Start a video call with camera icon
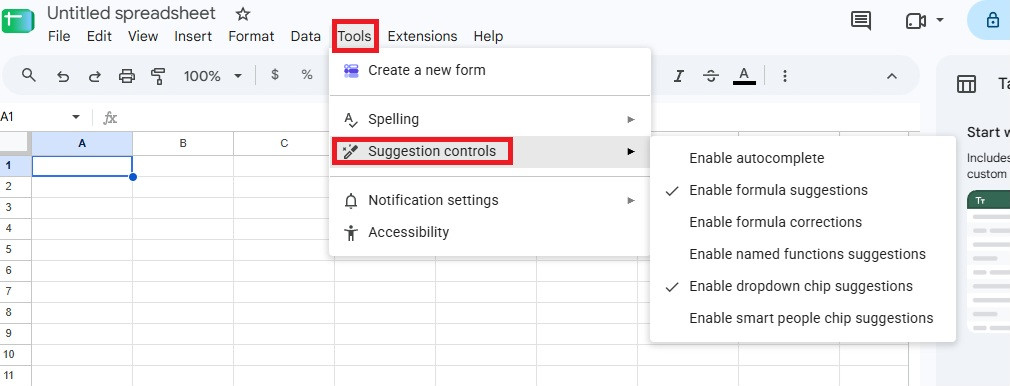The image size is (1010, 386). [x=915, y=21]
